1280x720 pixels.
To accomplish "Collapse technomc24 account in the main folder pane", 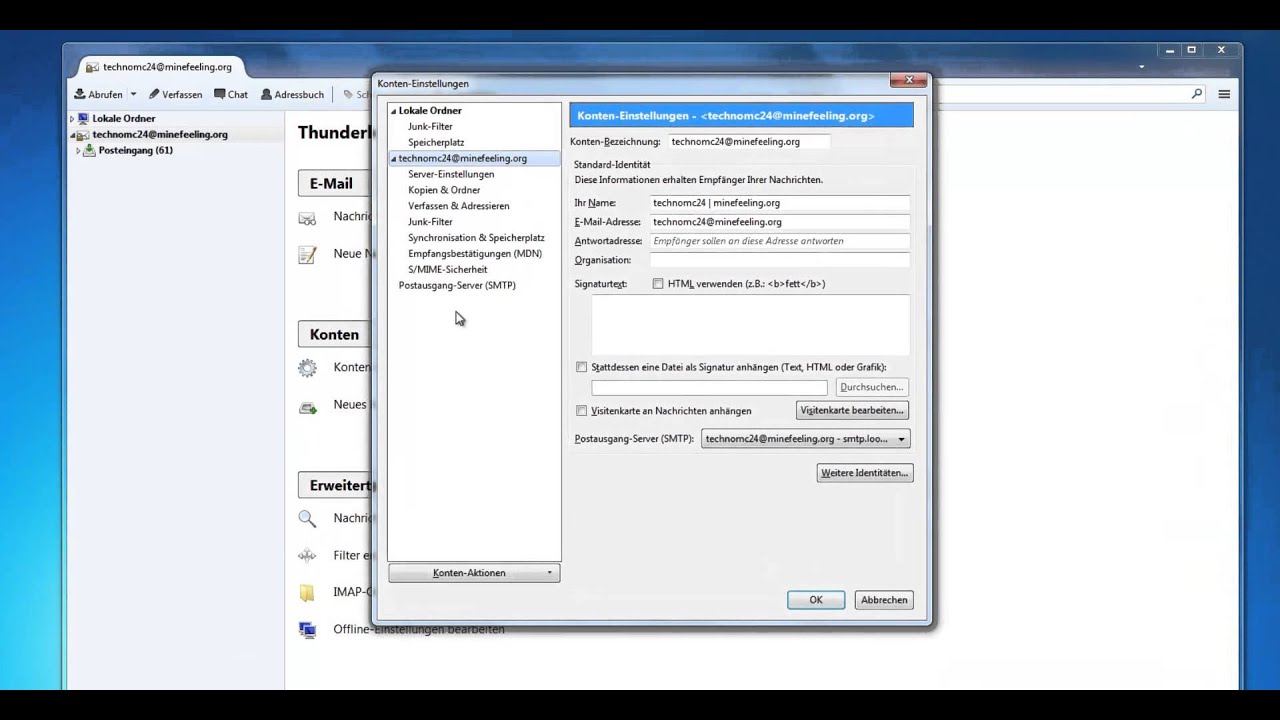I will [72, 135].
